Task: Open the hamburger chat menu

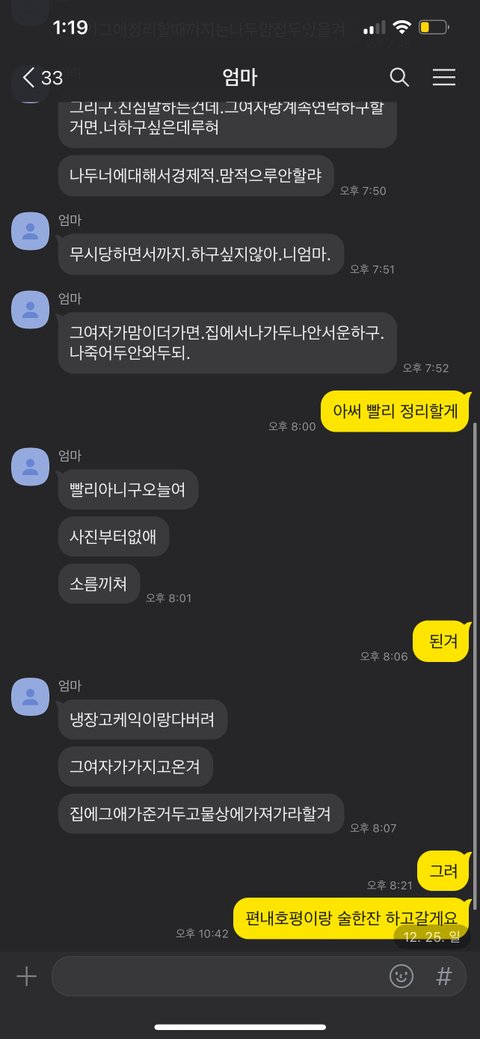Action: [444, 78]
